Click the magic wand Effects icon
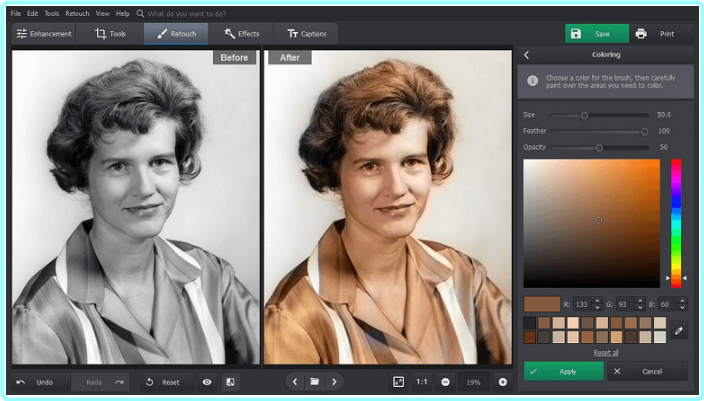Screen dimensions: 704x401 [229, 33]
